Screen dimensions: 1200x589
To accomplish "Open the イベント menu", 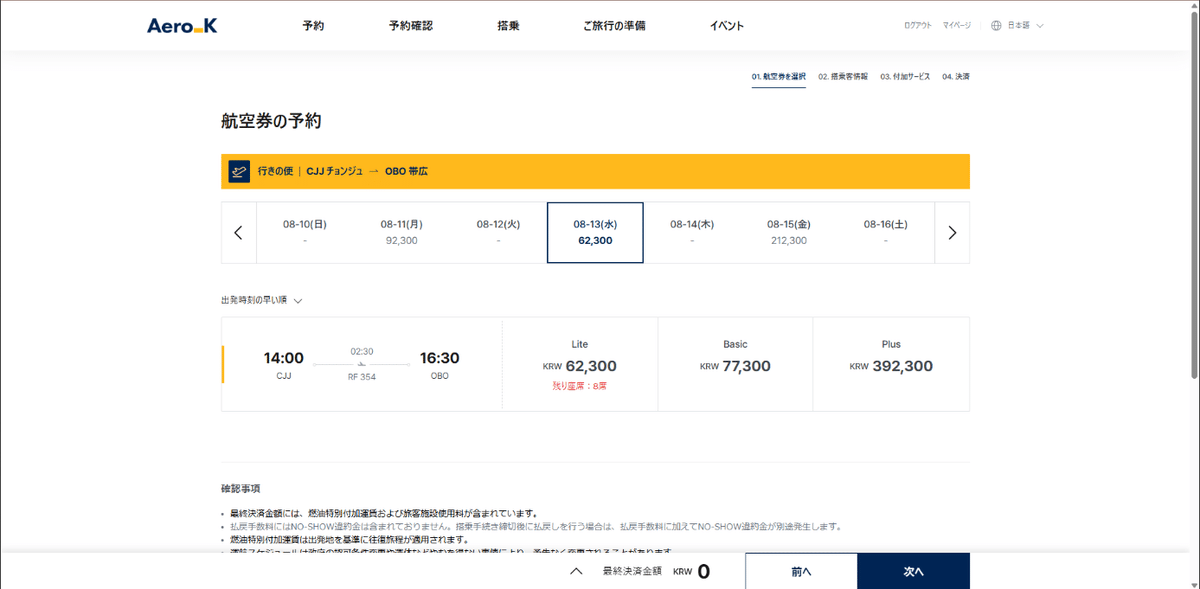I will click(x=727, y=26).
